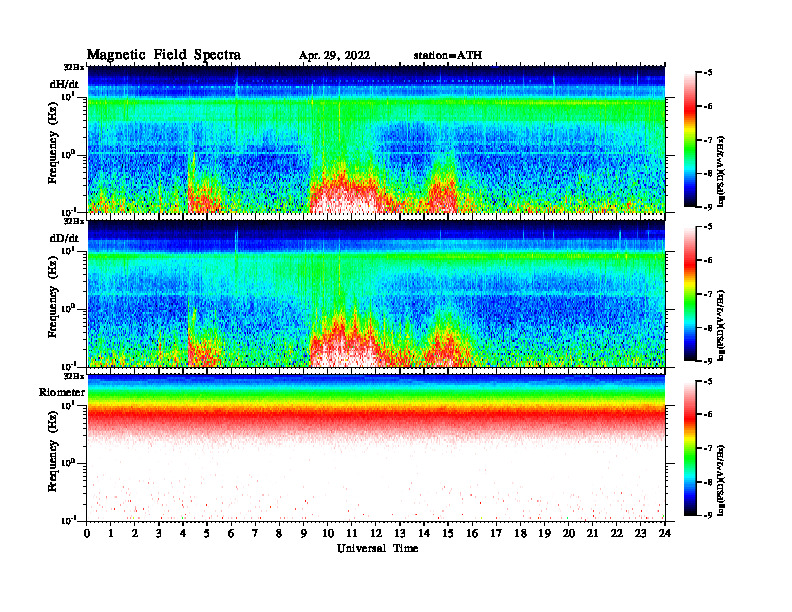Click the hour "20" tick label on the time axis

point(569,533)
